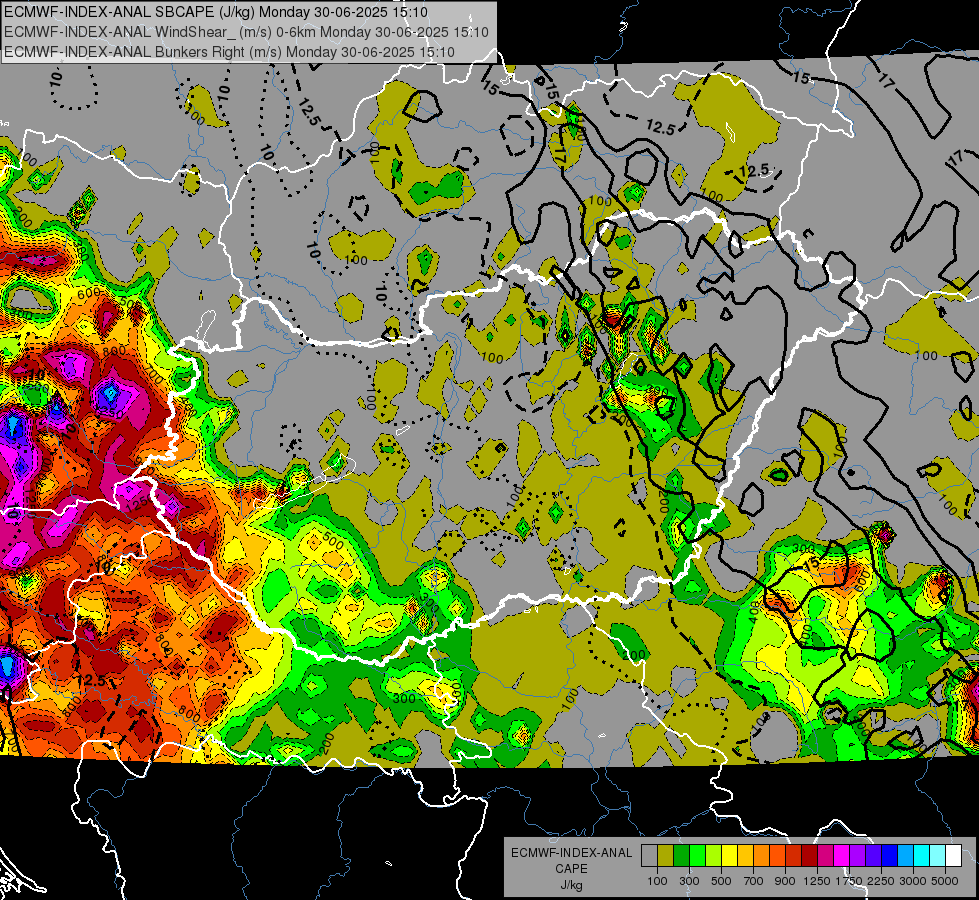Select the pure yellow legend swatch
The width and height of the screenshot is (979, 900).
pyautogui.click(x=729, y=856)
